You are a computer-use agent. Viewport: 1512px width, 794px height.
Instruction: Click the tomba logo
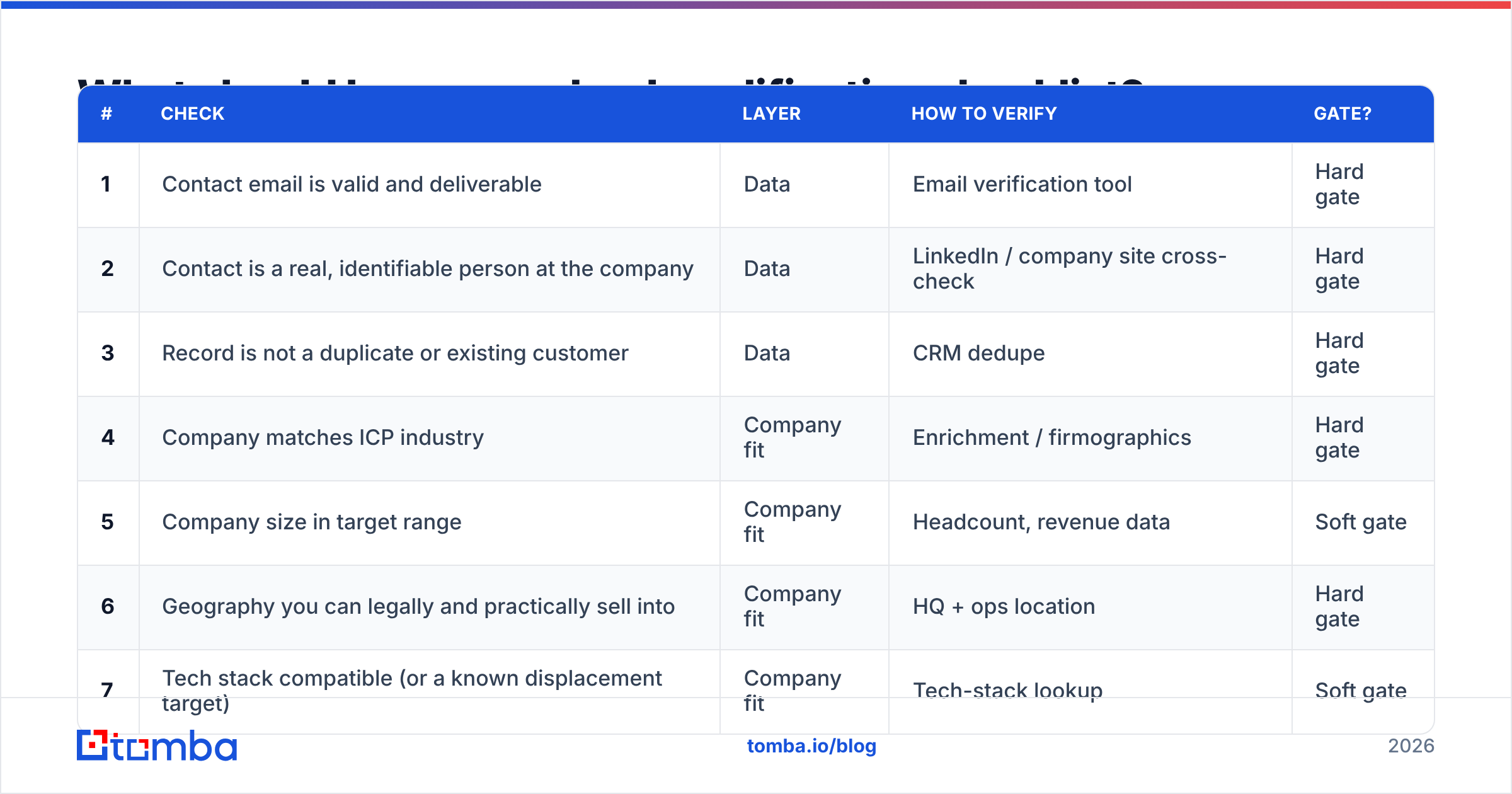coord(157,745)
